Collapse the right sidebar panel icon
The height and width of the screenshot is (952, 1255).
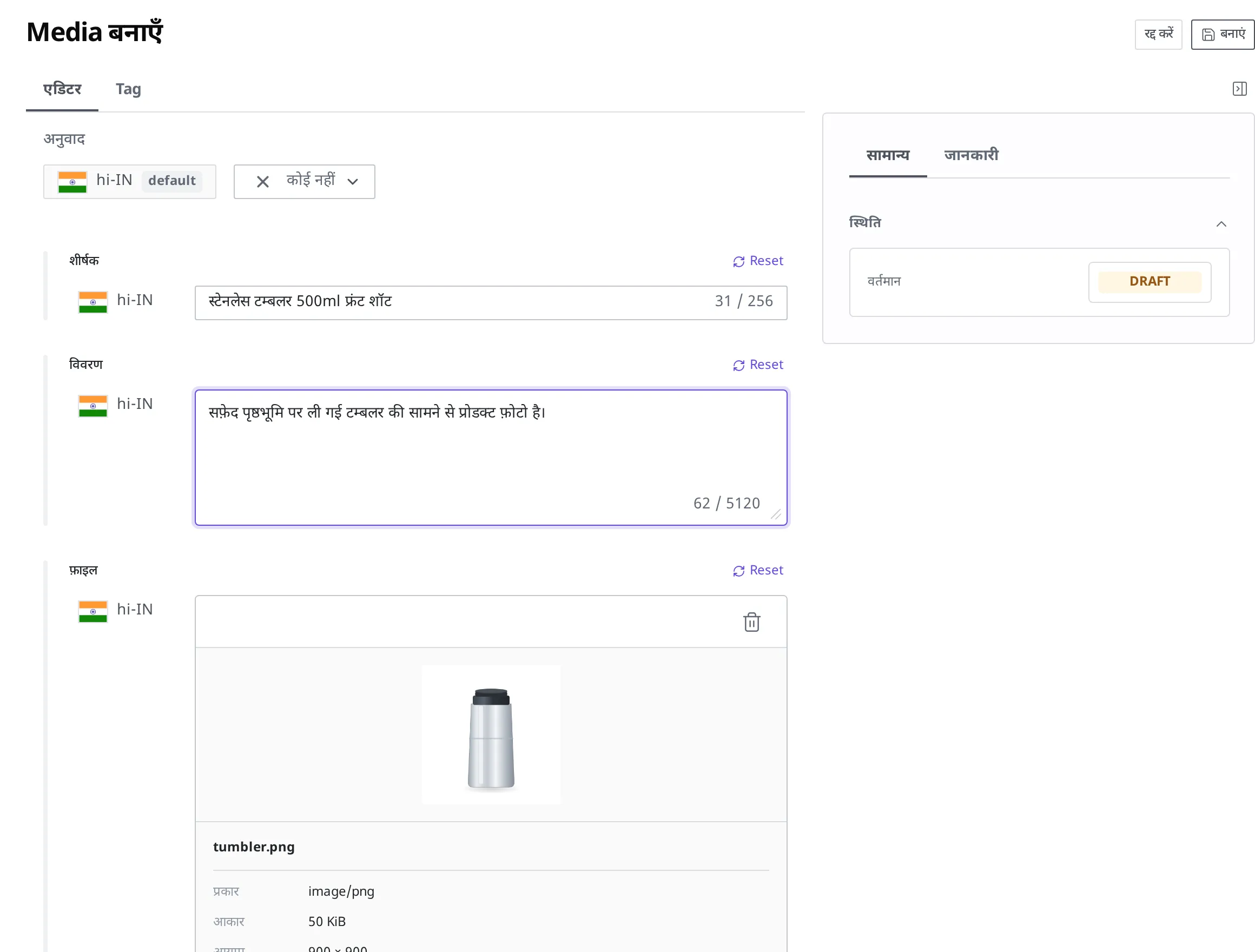(1239, 89)
